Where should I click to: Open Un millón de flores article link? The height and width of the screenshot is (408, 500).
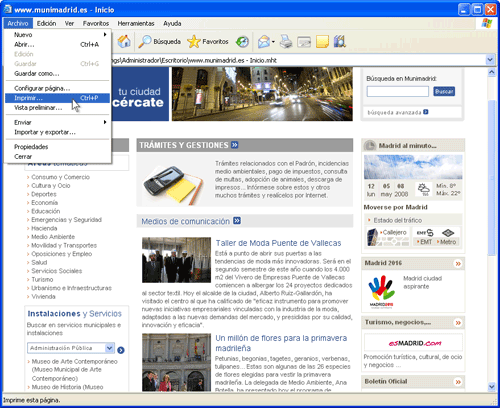point(281,343)
